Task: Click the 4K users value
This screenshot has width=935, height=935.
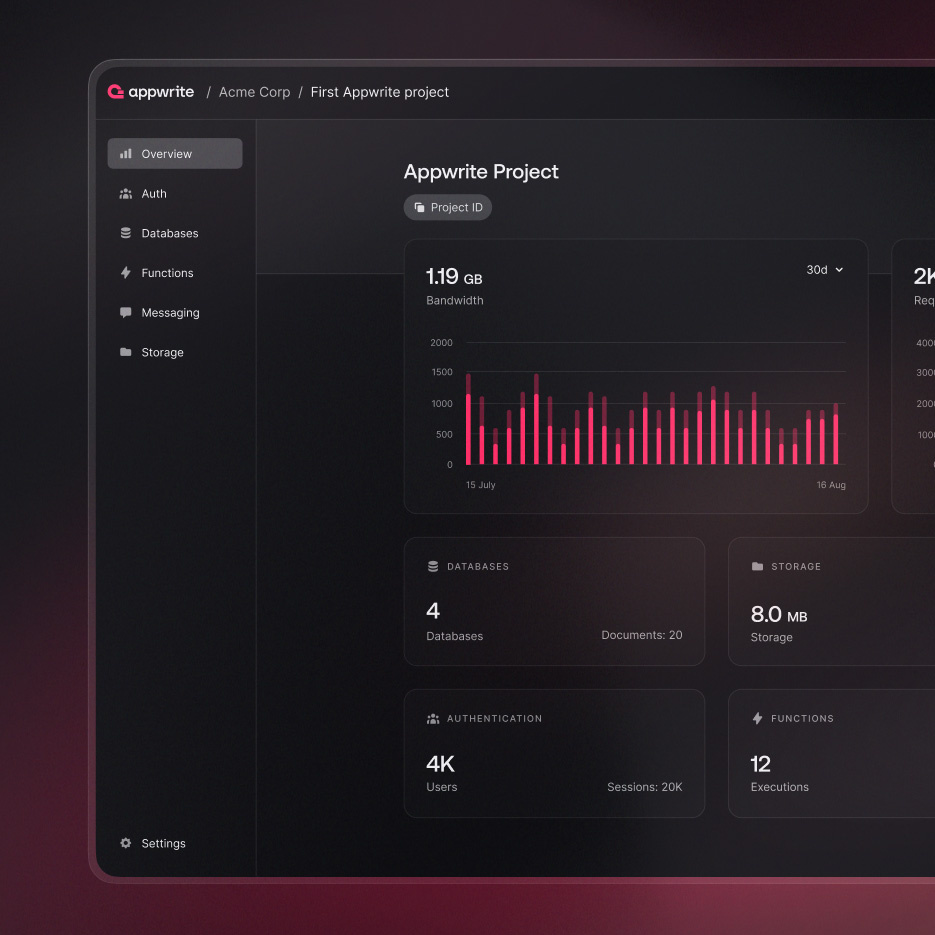Action: pyautogui.click(x=441, y=764)
